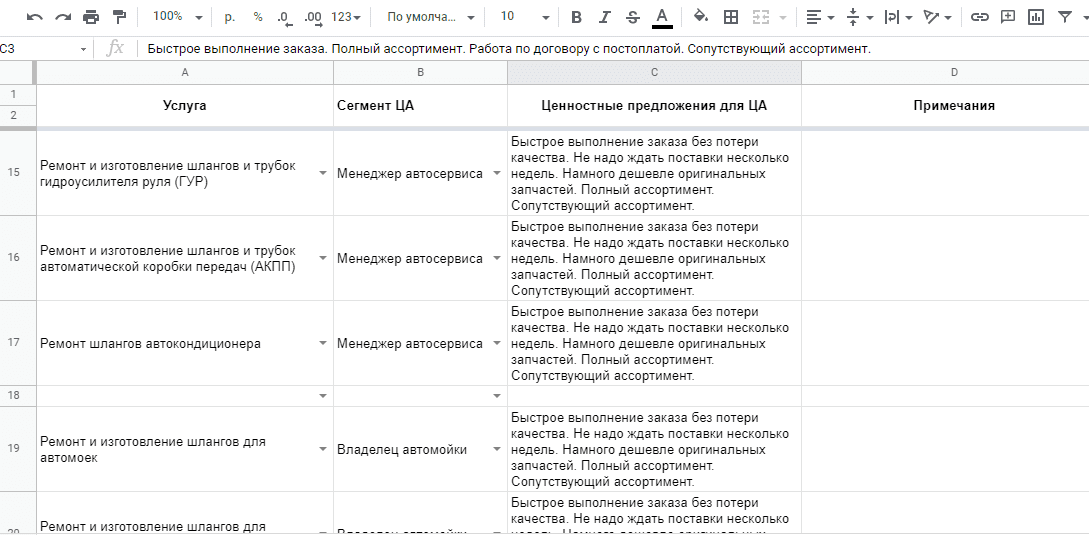The image size is (1089, 535).
Task: Open the font size 10 dropdown
Action: (523, 17)
